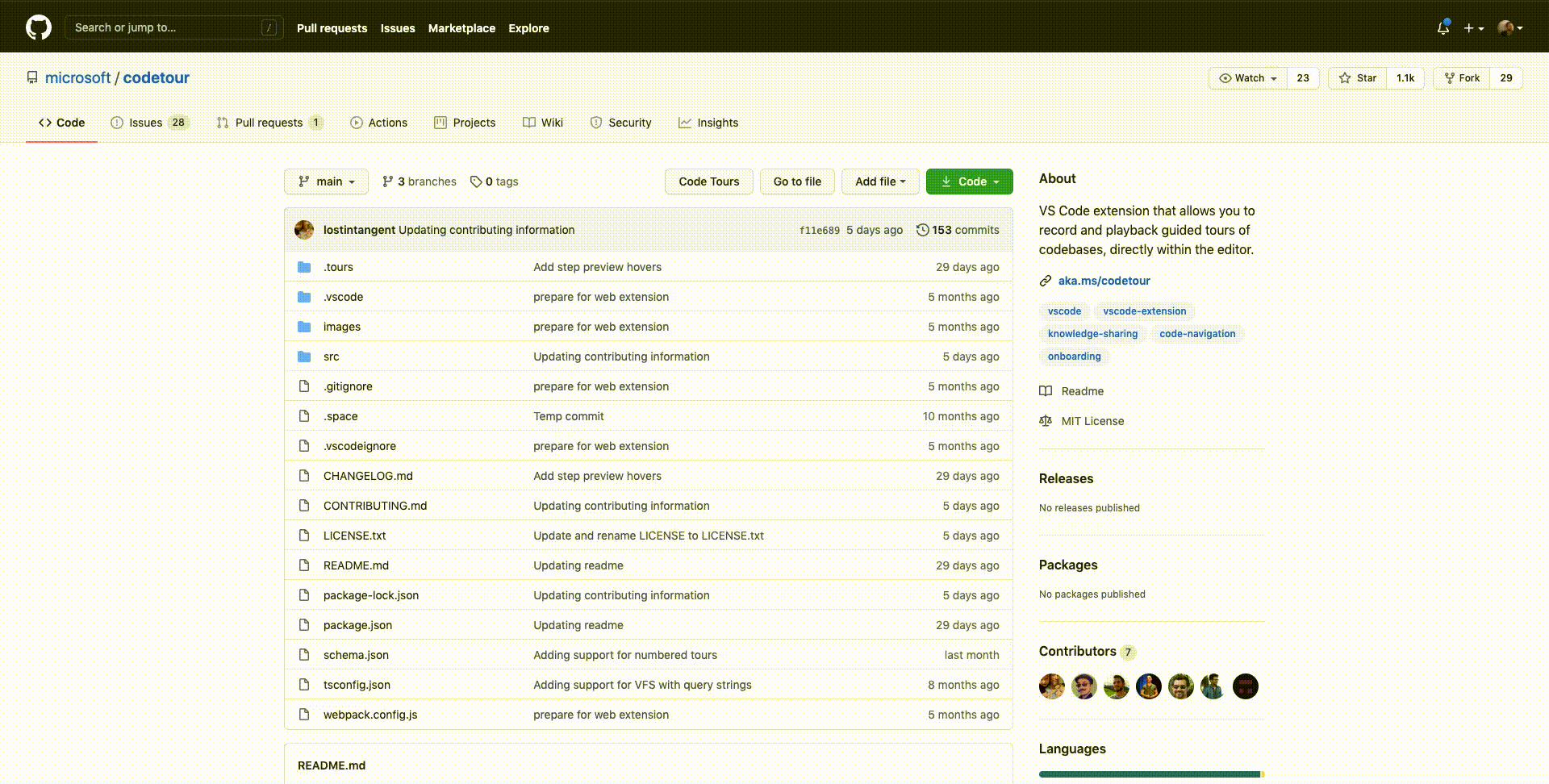Open the Packages heading link
1549x784 pixels.
(1068, 565)
